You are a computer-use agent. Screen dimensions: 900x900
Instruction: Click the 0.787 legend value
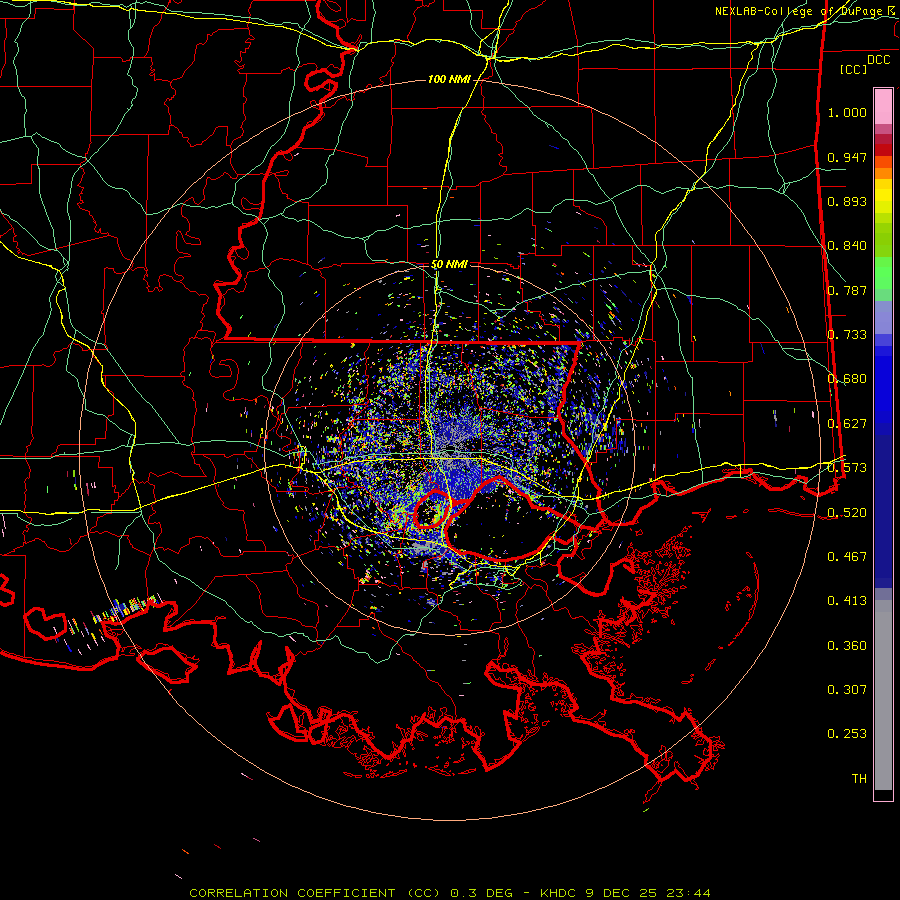coord(847,290)
